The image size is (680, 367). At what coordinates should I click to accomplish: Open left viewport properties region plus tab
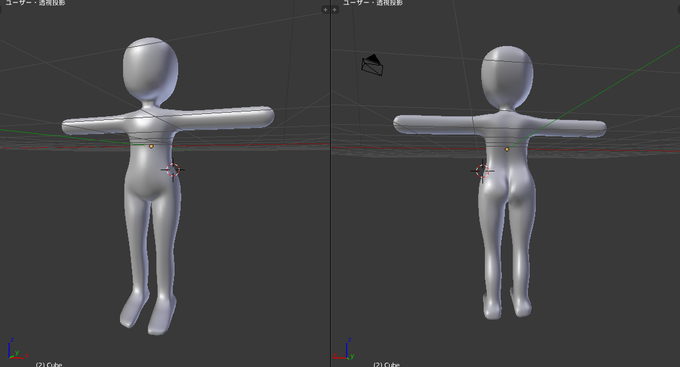click(325, 10)
